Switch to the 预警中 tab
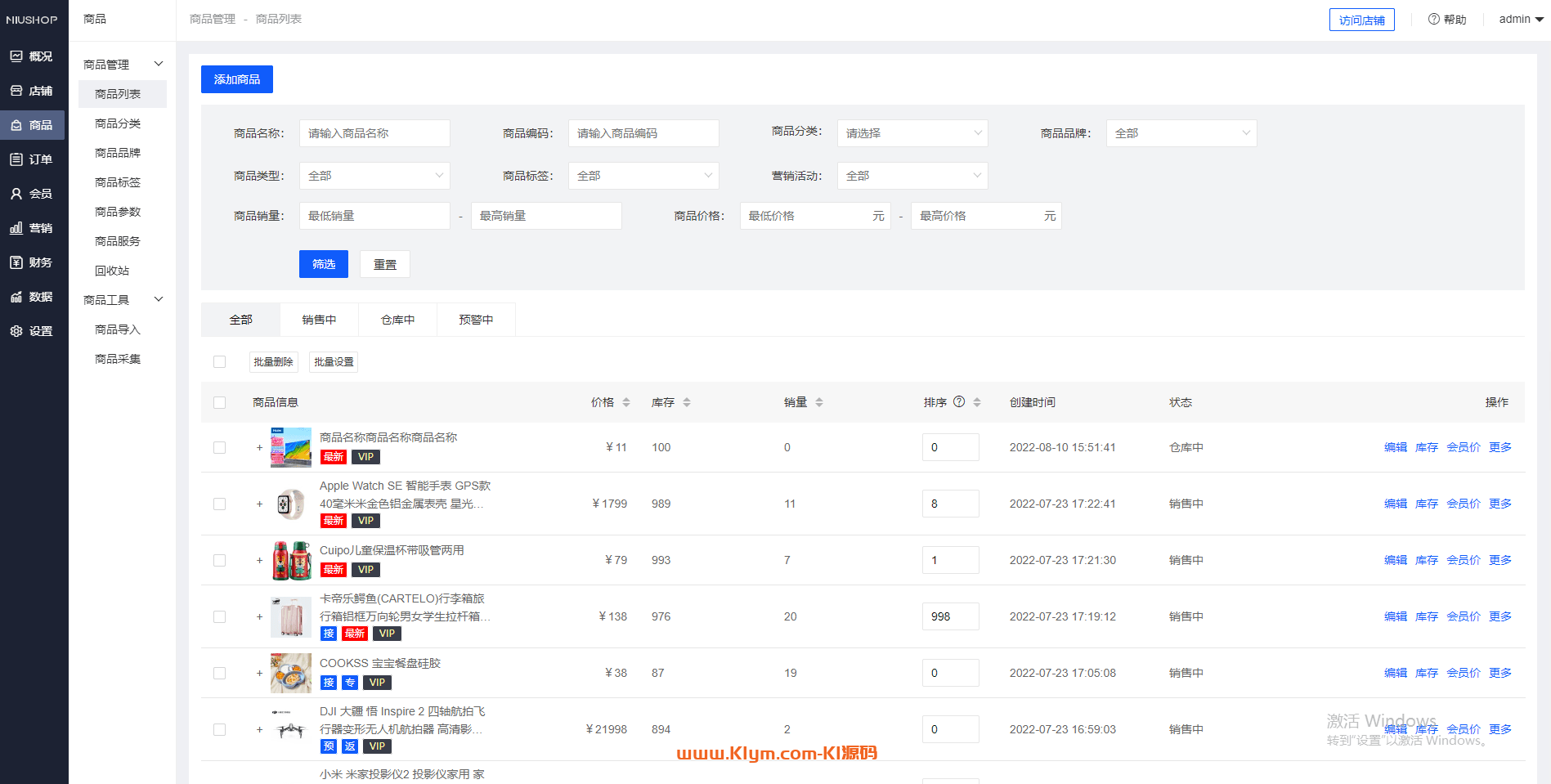Image resolution: width=1551 pixels, height=784 pixels. tap(476, 320)
